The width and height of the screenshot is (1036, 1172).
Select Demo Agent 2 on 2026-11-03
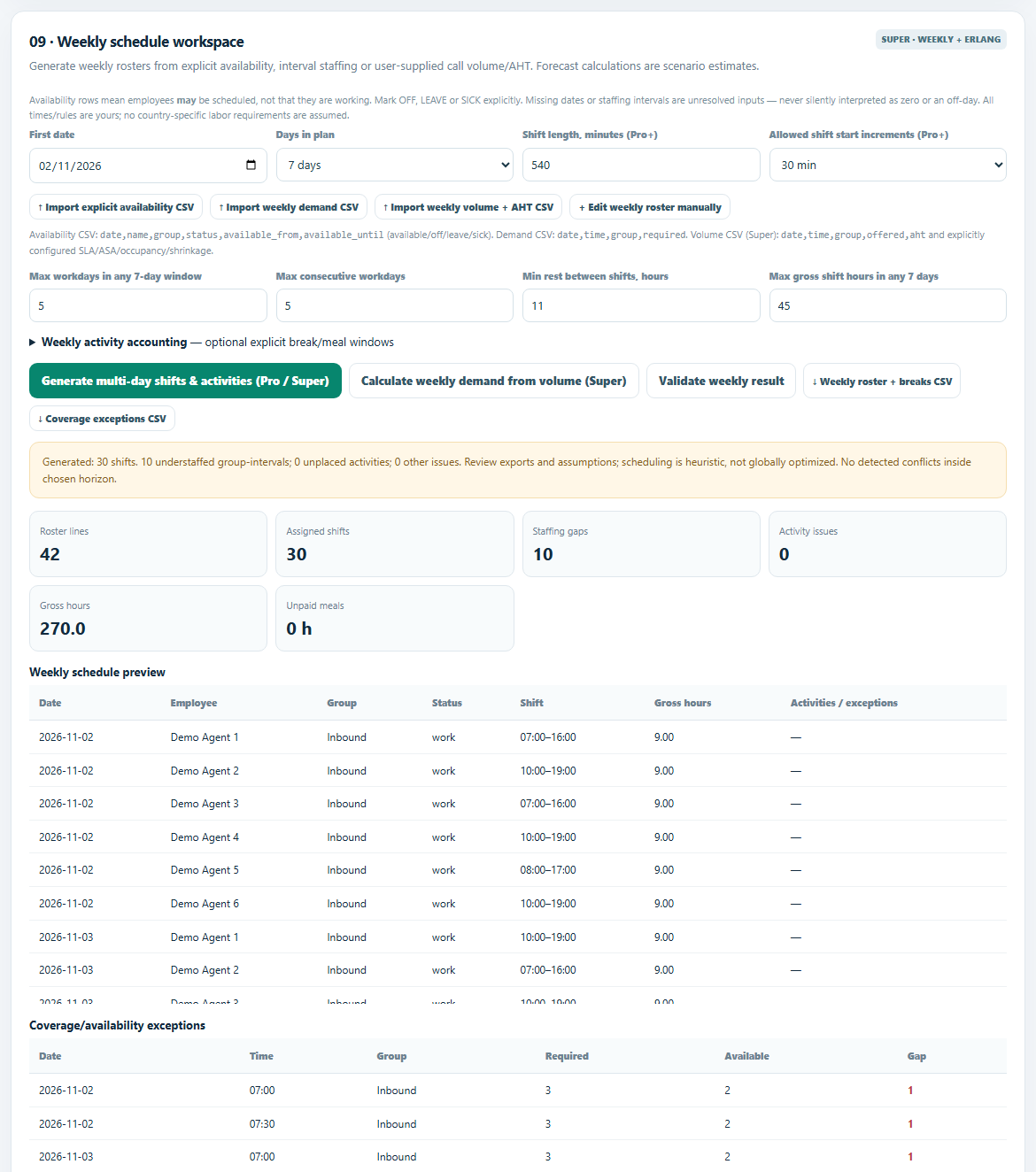pyautogui.click(x=518, y=970)
